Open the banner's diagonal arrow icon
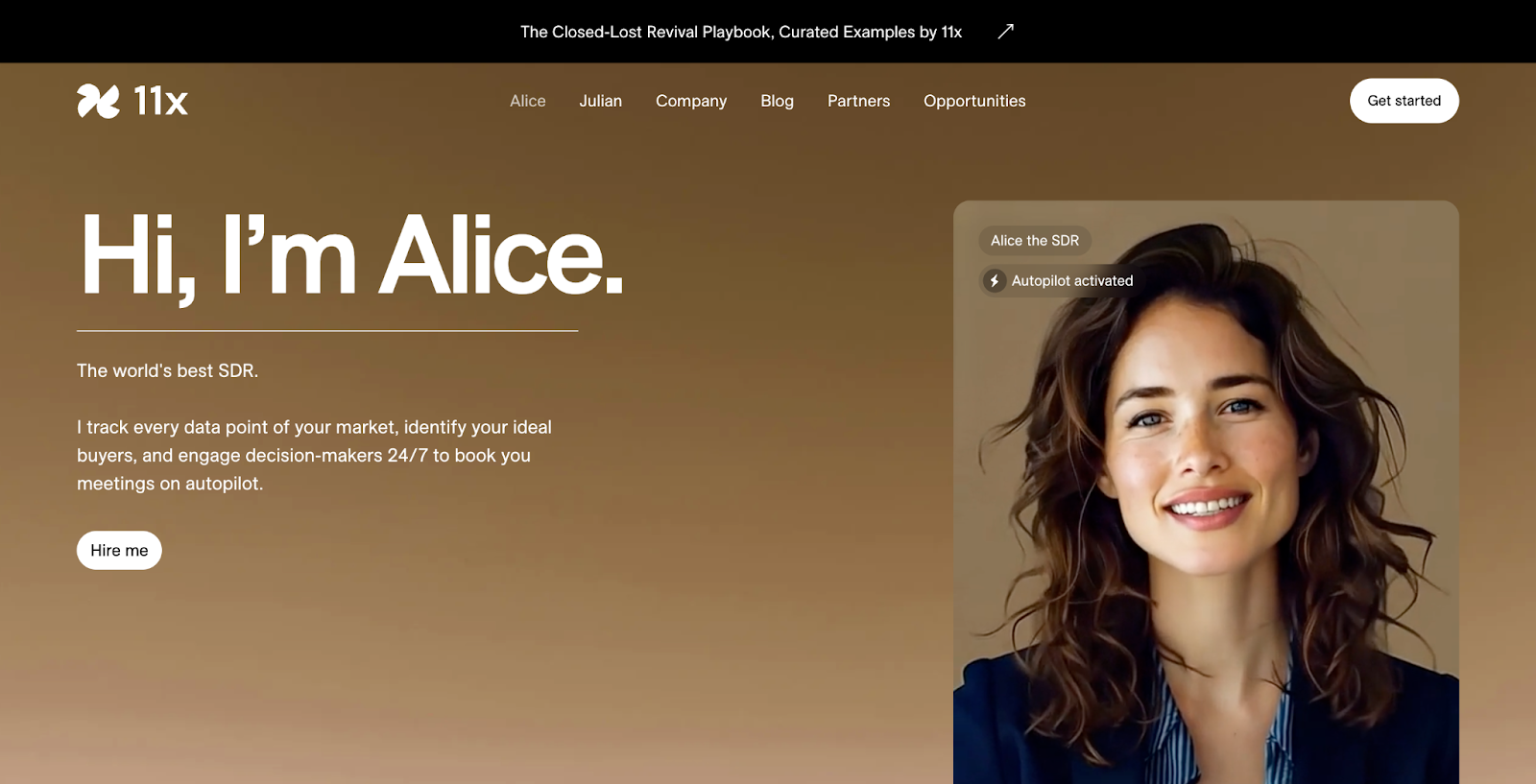Image resolution: width=1536 pixels, height=784 pixels. (1005, 32)
